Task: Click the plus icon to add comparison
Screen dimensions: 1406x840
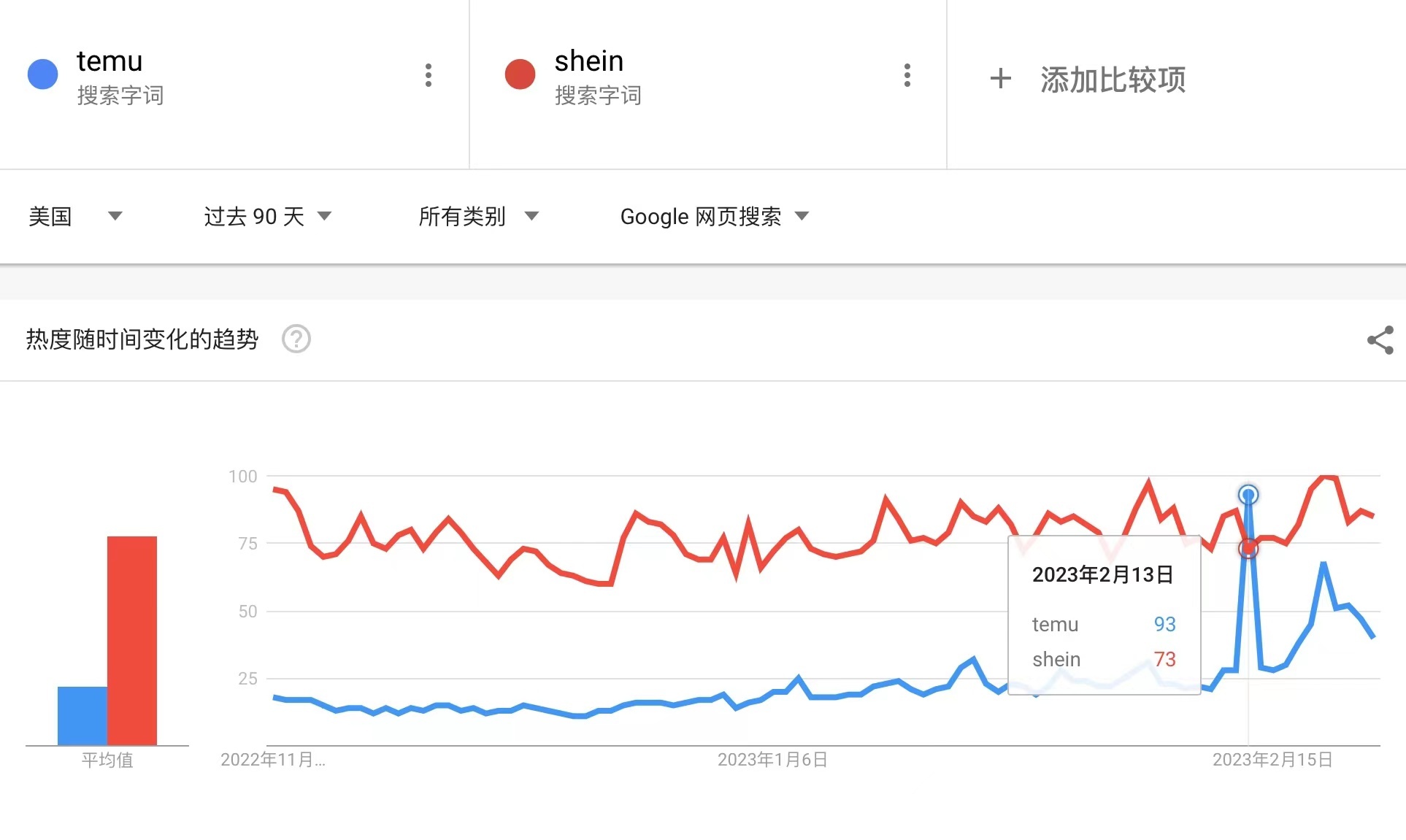Action: point(1000,79)
